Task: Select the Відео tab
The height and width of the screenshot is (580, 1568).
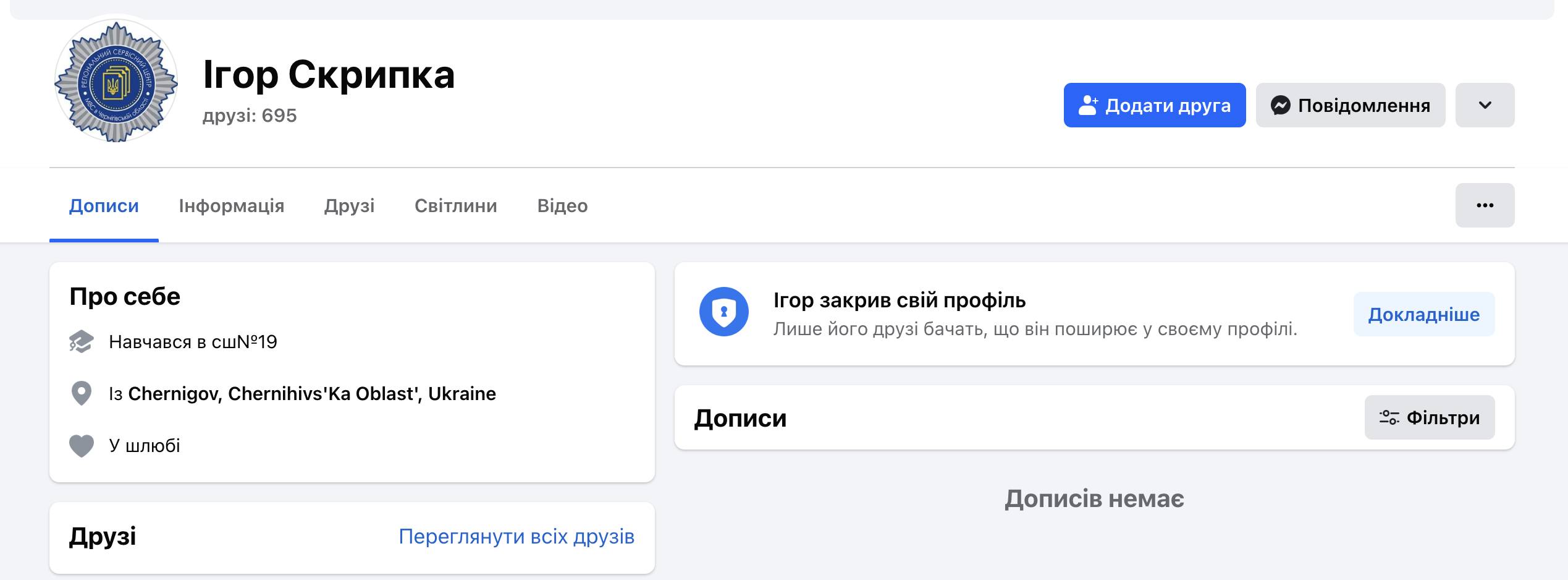Action: pos(562,206)
